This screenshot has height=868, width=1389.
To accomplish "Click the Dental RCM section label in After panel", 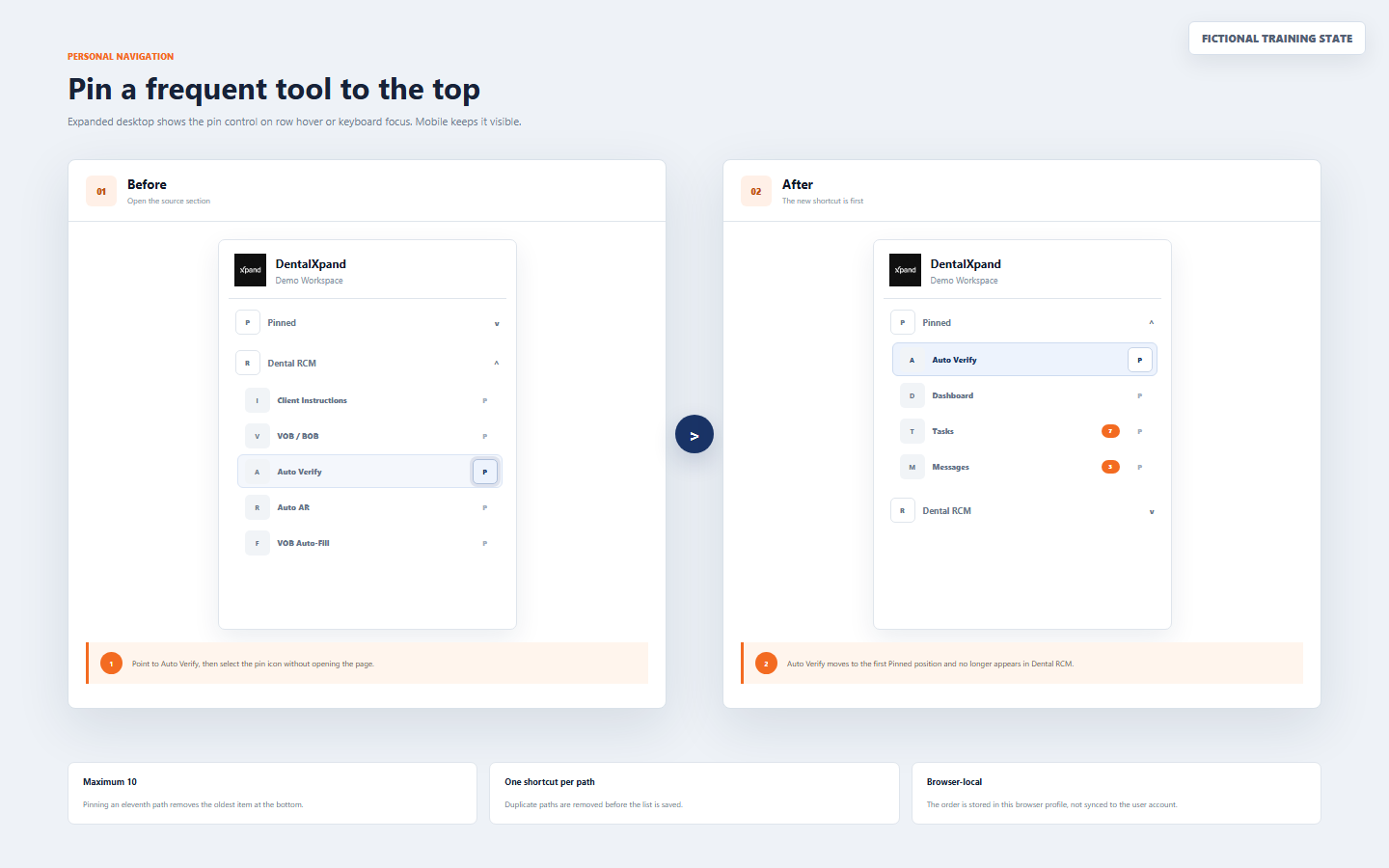I will [947, 511].
